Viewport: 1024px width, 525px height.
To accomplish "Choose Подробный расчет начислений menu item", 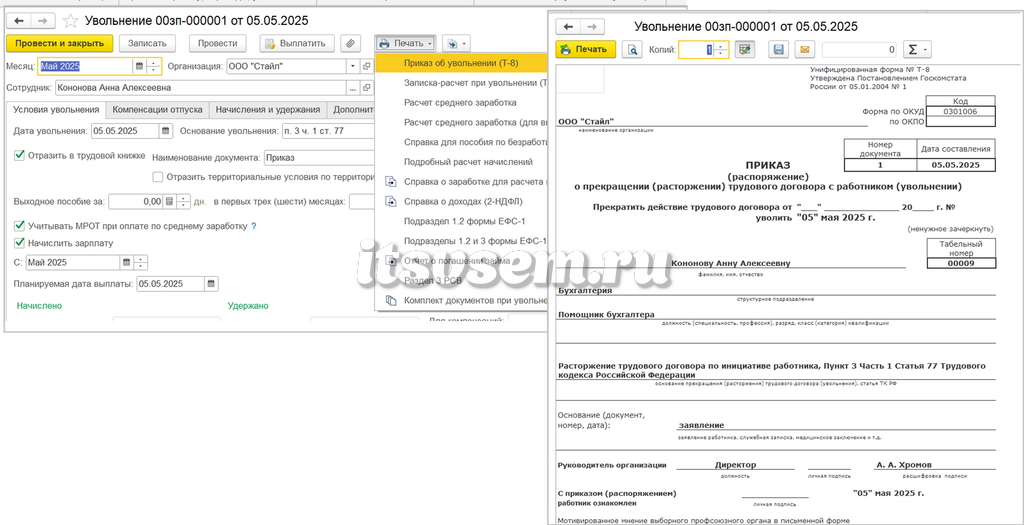I will point(461,162).
